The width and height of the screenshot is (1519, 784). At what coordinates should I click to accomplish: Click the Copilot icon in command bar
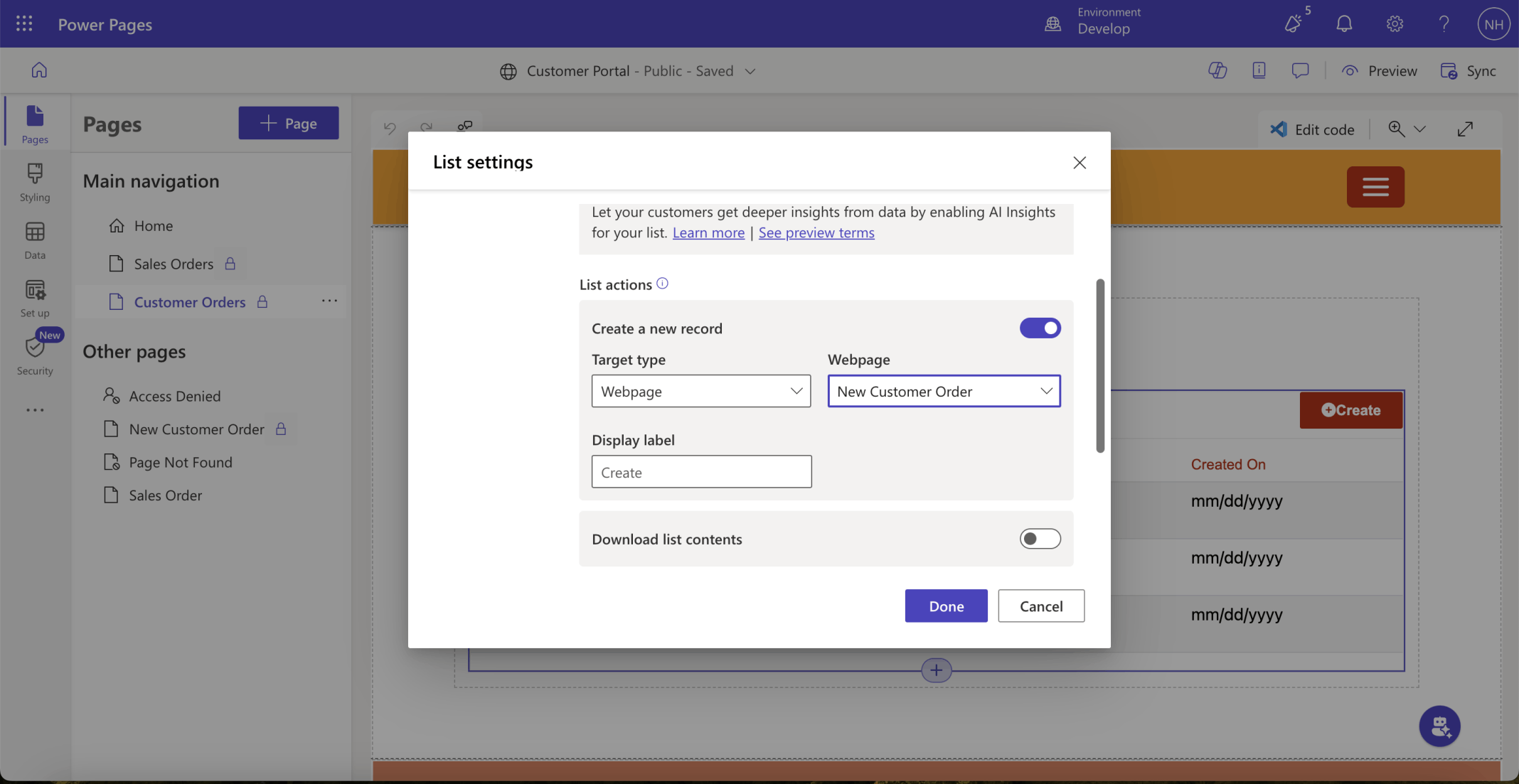tap(1217, 70)
